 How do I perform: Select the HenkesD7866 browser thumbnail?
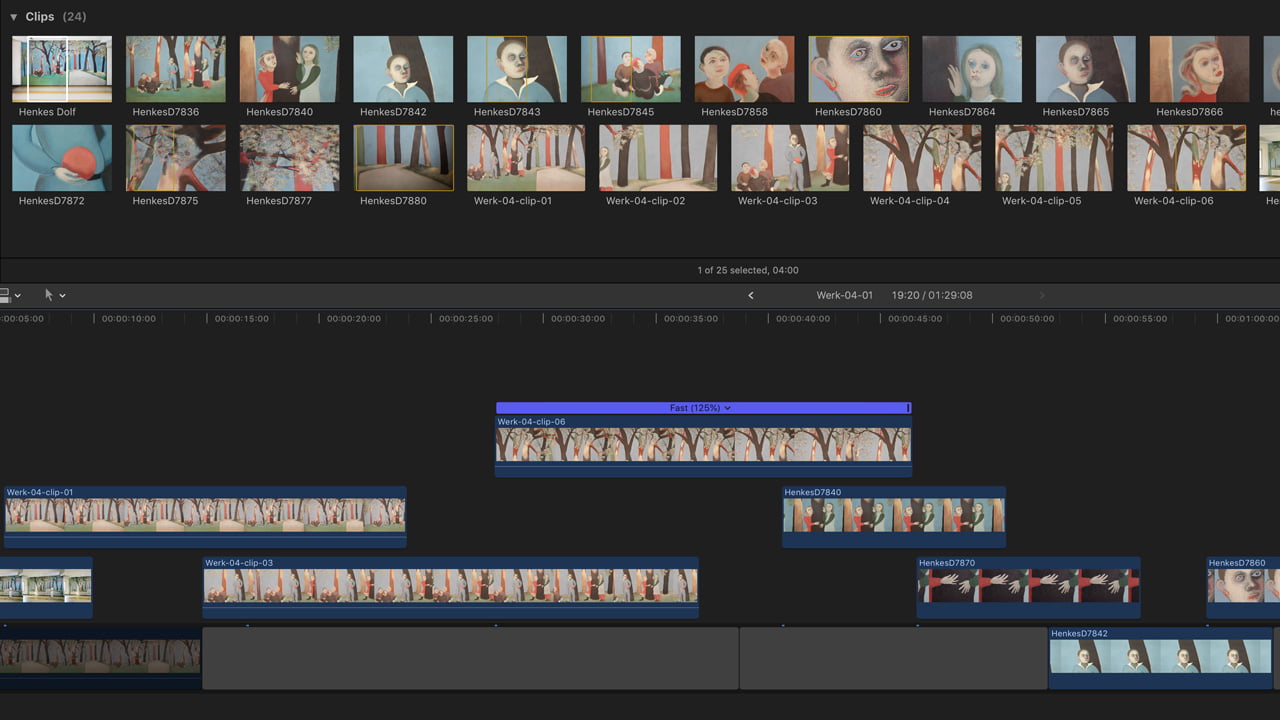[x=1200, y=69]
